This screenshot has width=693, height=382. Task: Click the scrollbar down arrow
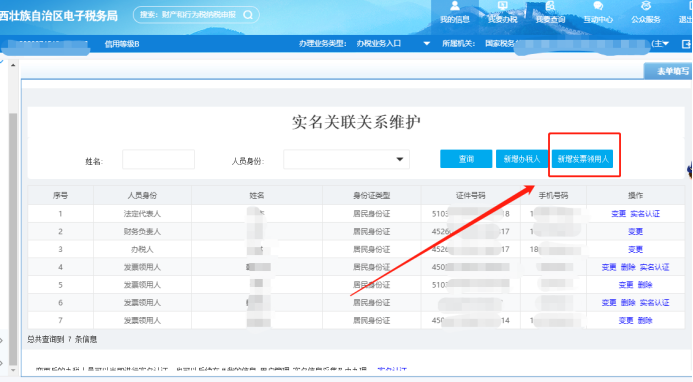(x=13, y=370)
